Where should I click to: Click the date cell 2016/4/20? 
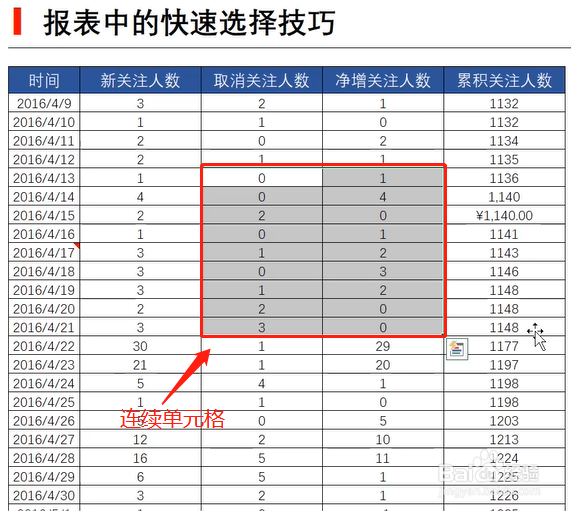tap(44, 308)
